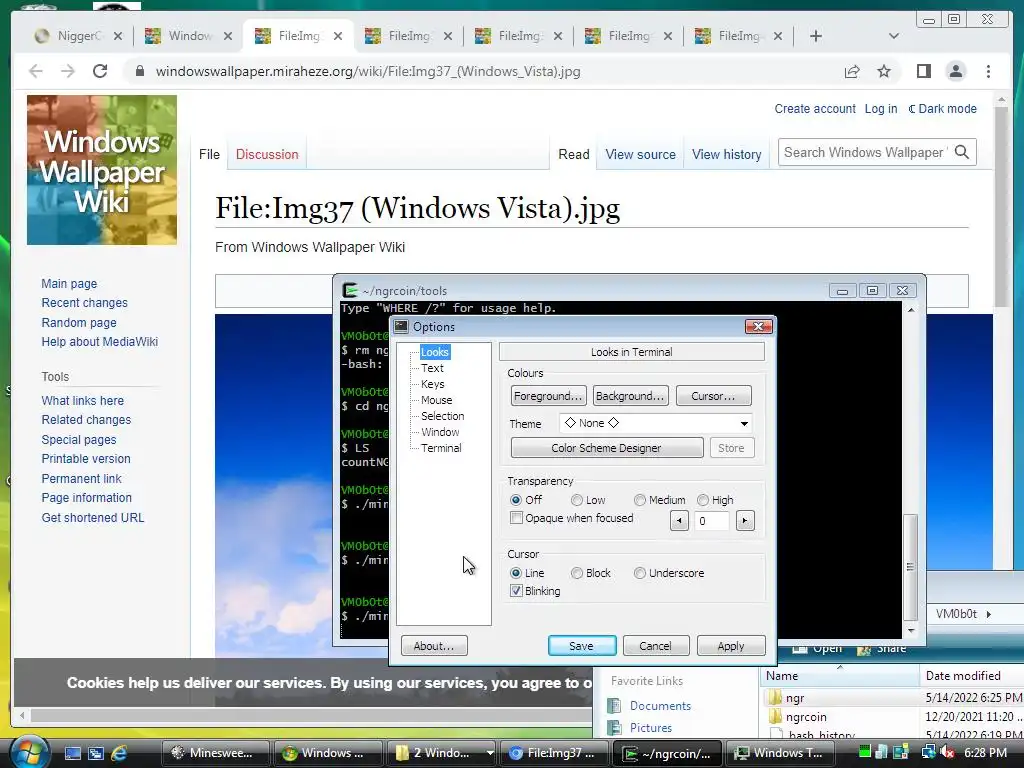Open the View history tab
The image size is (1024, 768).
coord(727,154)
